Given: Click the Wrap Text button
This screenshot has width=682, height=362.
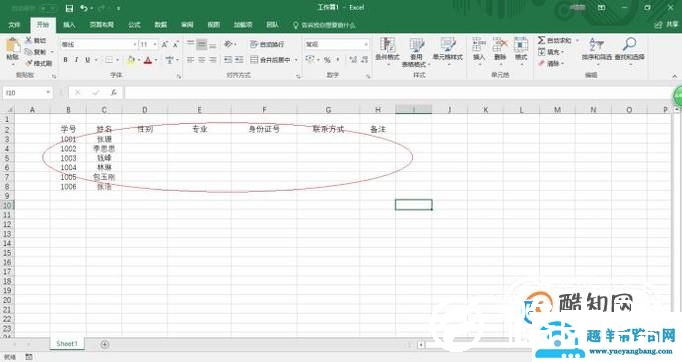Looking at the screenshot, I should 267,44.
